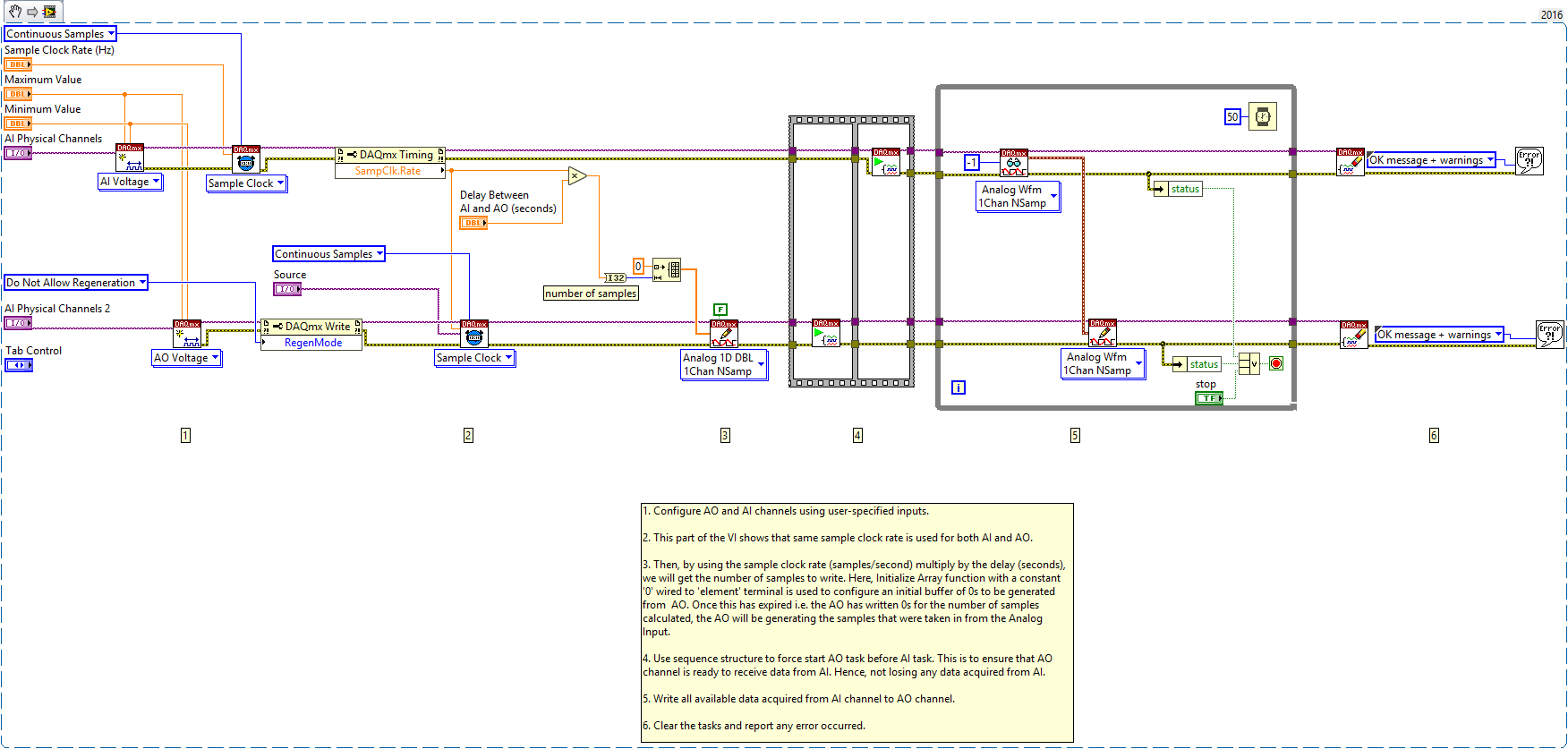Image resolution: width=1568 pixels, height=749 pixels.
Task: Select the hand scroll tool in the toolbar
Action: [x=15, y=12]
